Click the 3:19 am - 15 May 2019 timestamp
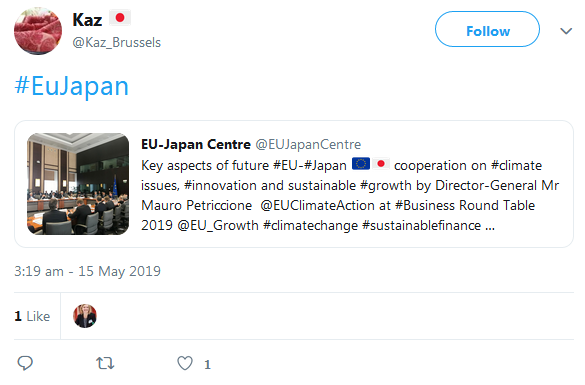 (87, 271)
